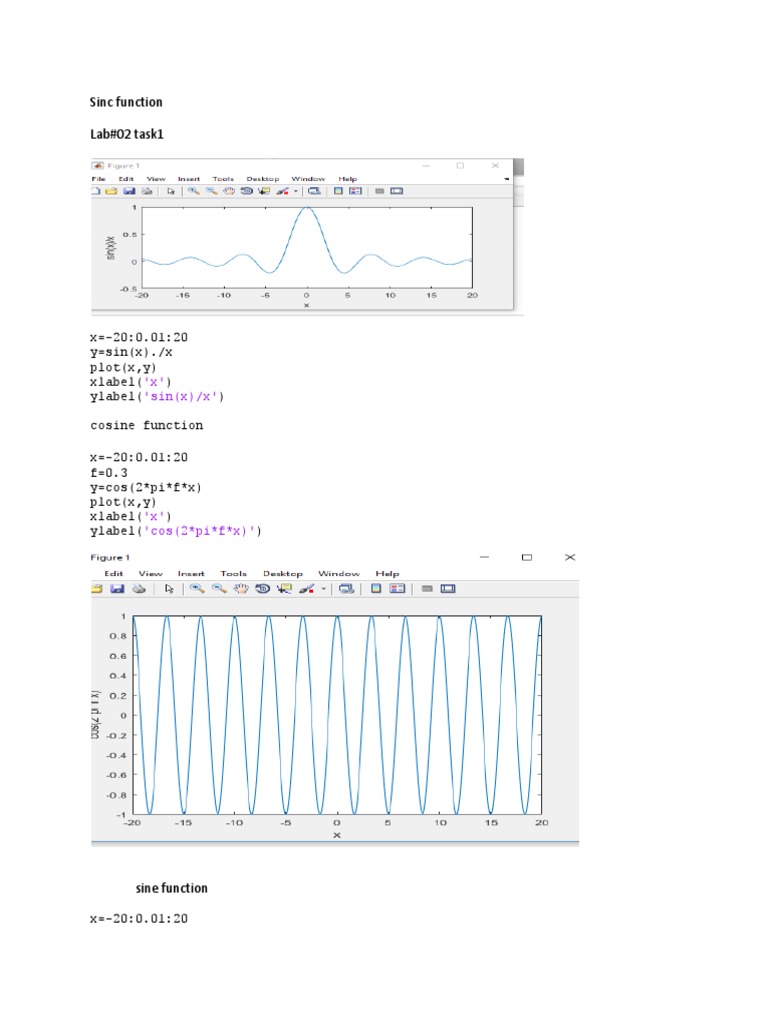768x1024 pixels.
Task: Open Insert menu in cosine figure
Action: [x=191, y=574]
